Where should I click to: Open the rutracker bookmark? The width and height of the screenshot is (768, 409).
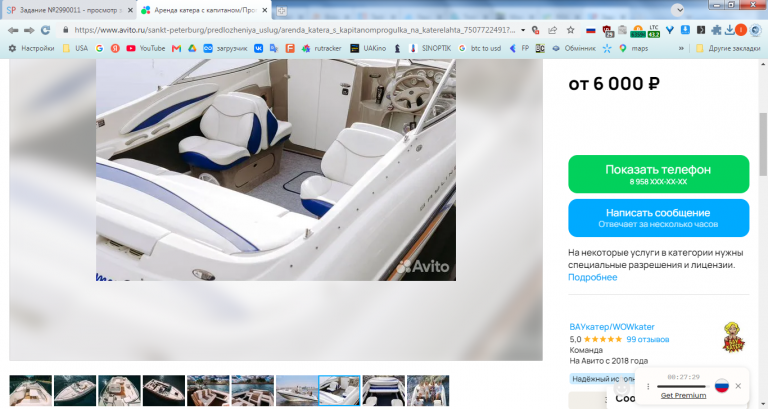pyautogui.click(x=321, y=48)
